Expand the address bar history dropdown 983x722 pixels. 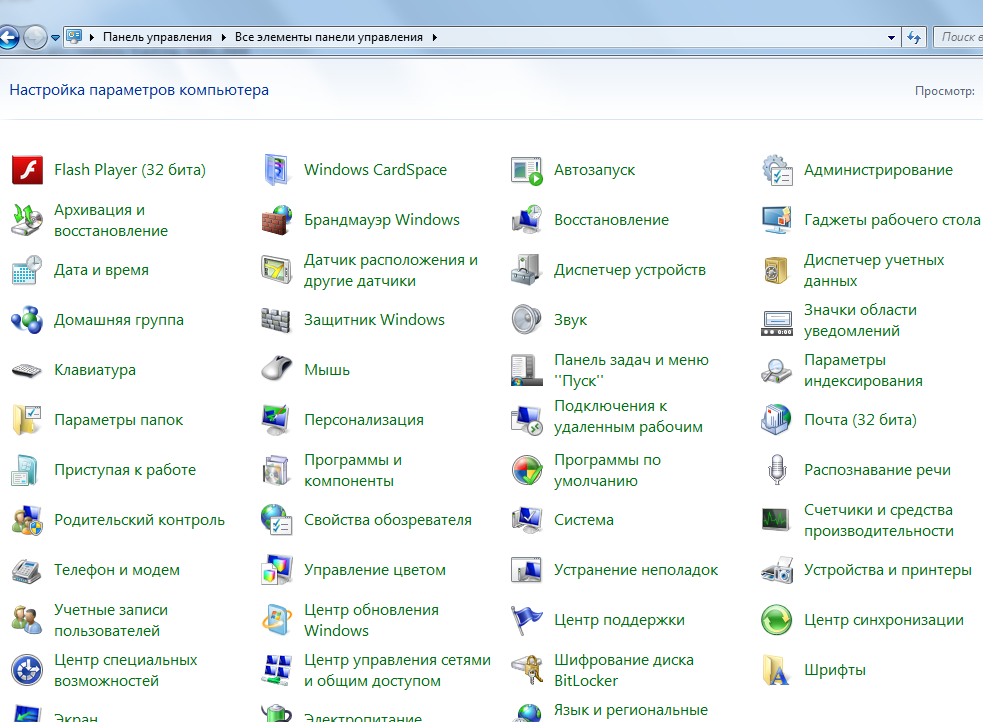891,38
